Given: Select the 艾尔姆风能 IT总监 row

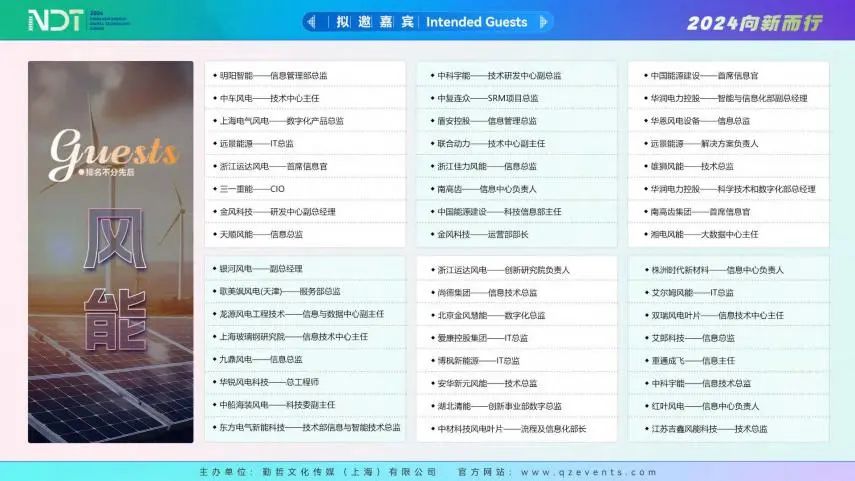Looking at the screenshot, I should (729, 293).
